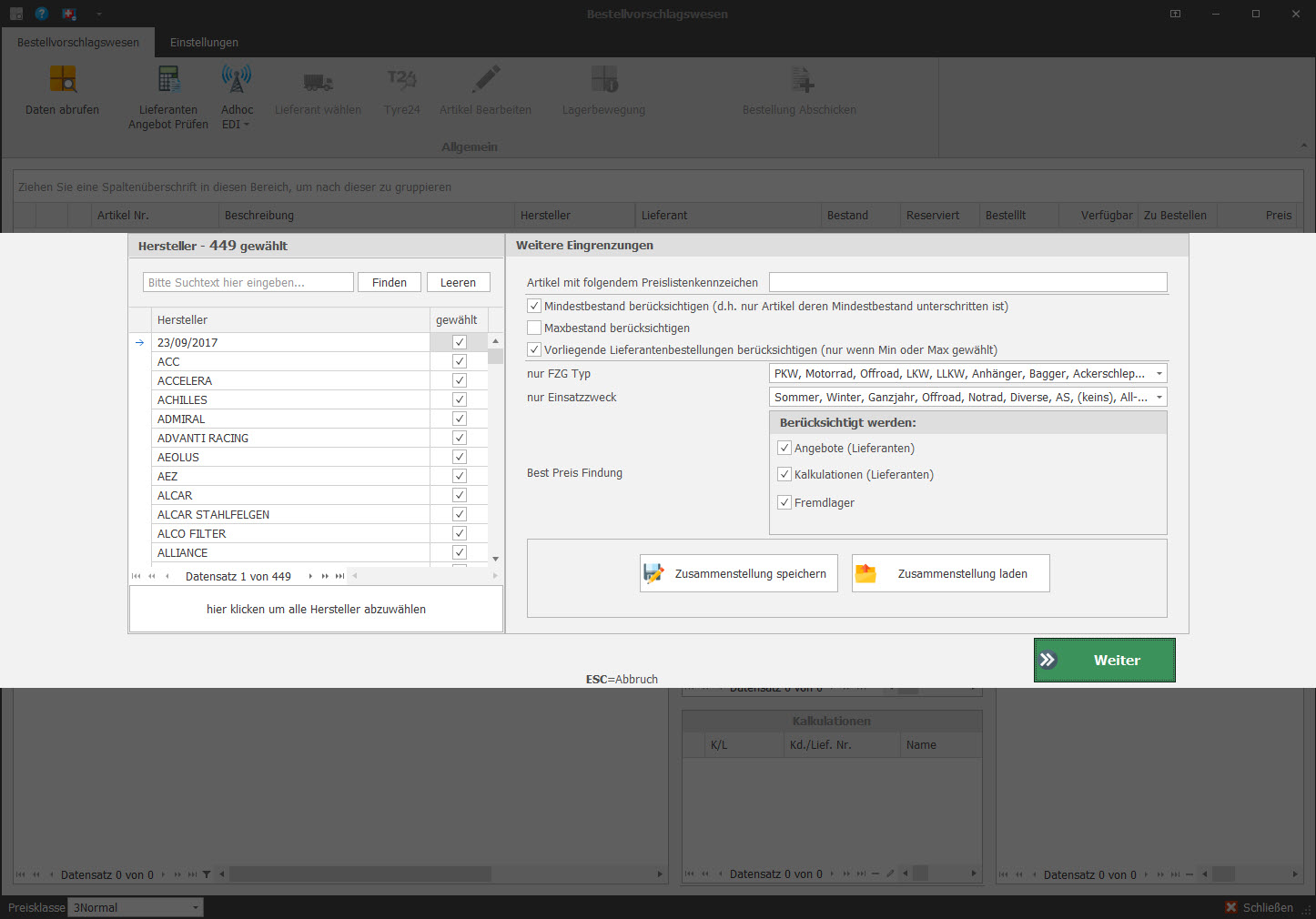Switch to the Bestellvorschlagswesen tab
Screen dimensions: 1316x919
78,43
